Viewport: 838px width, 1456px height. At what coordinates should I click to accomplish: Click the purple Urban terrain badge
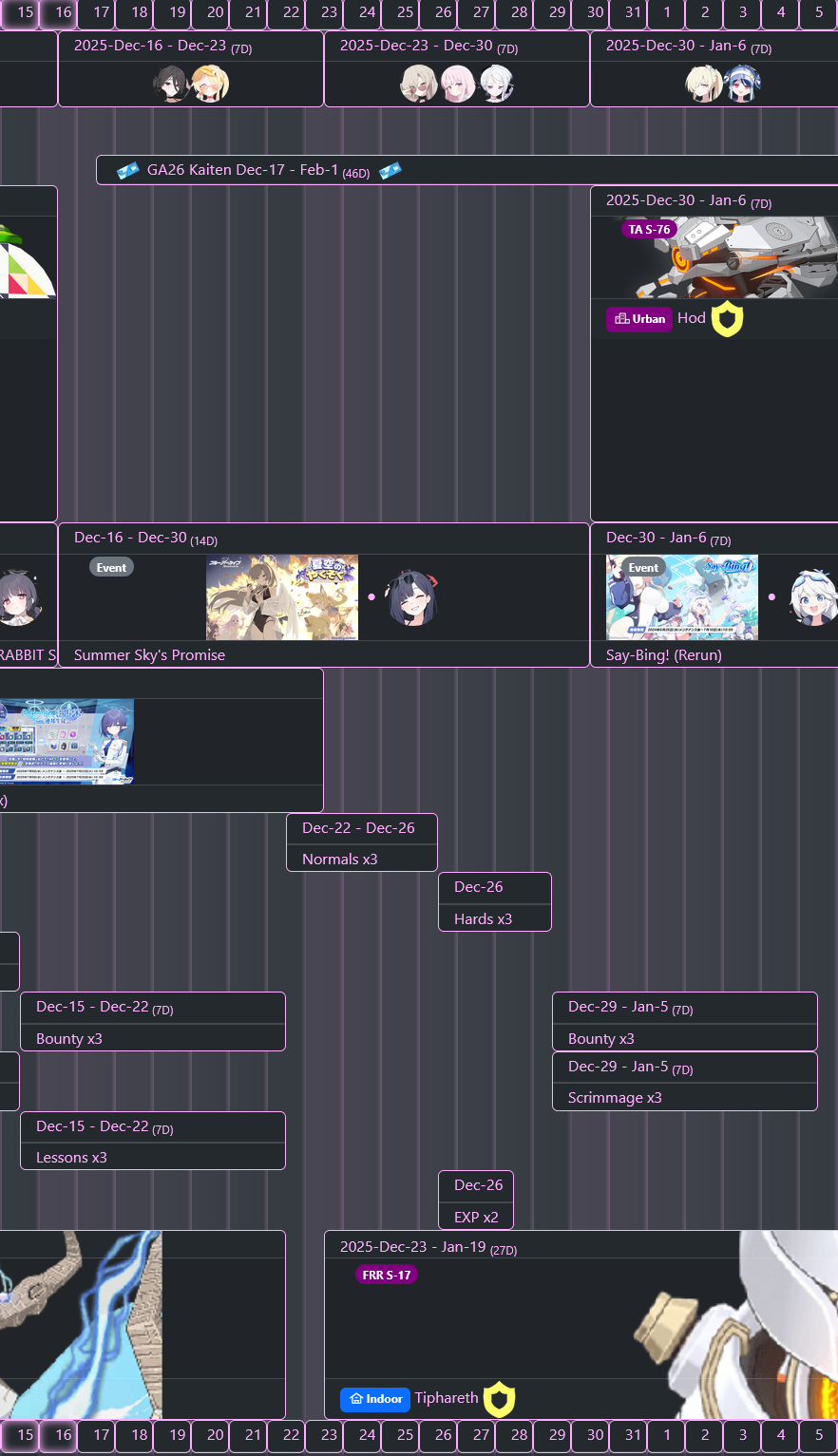coord(639,319)
